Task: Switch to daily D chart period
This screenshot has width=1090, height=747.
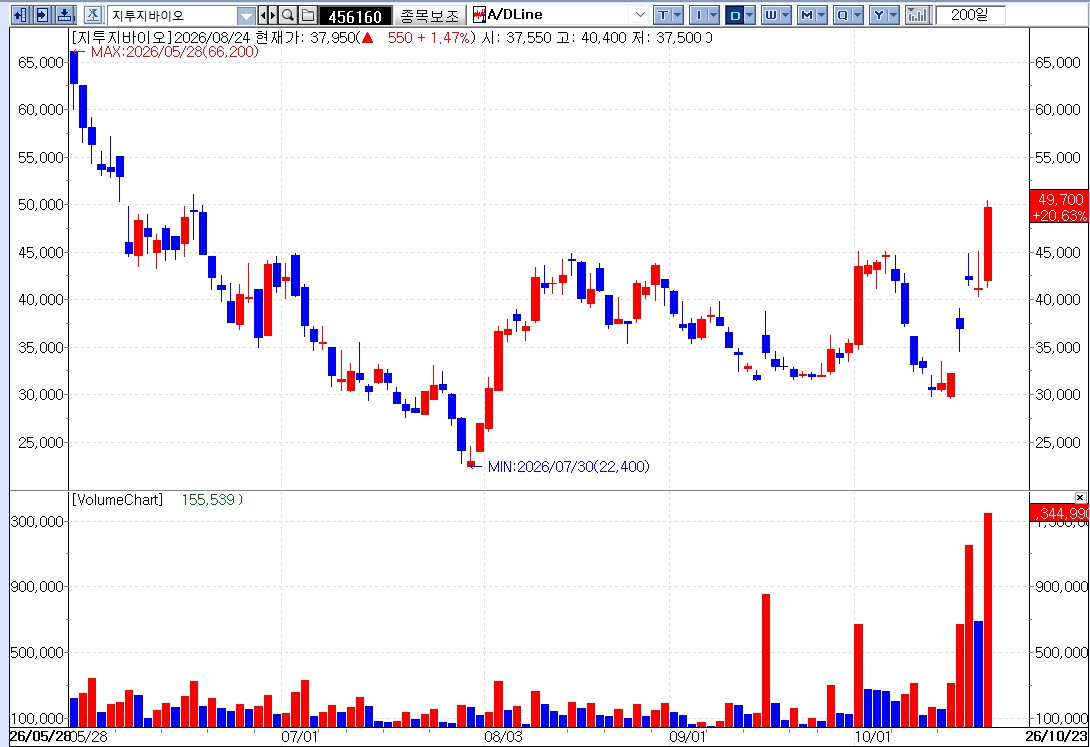Action: pos(734,15)
